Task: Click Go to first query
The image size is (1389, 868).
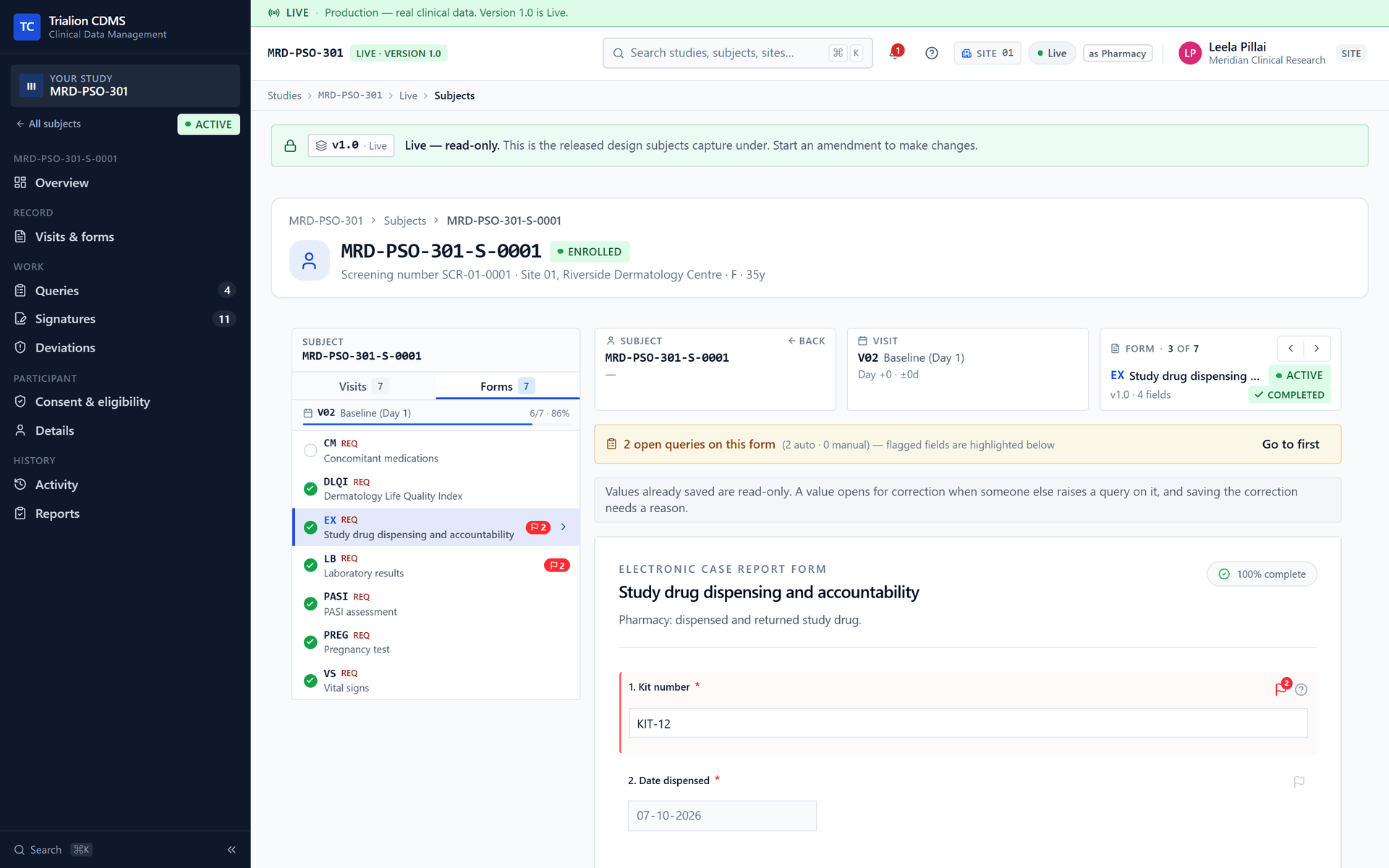Action: [x=1290, y=444]
